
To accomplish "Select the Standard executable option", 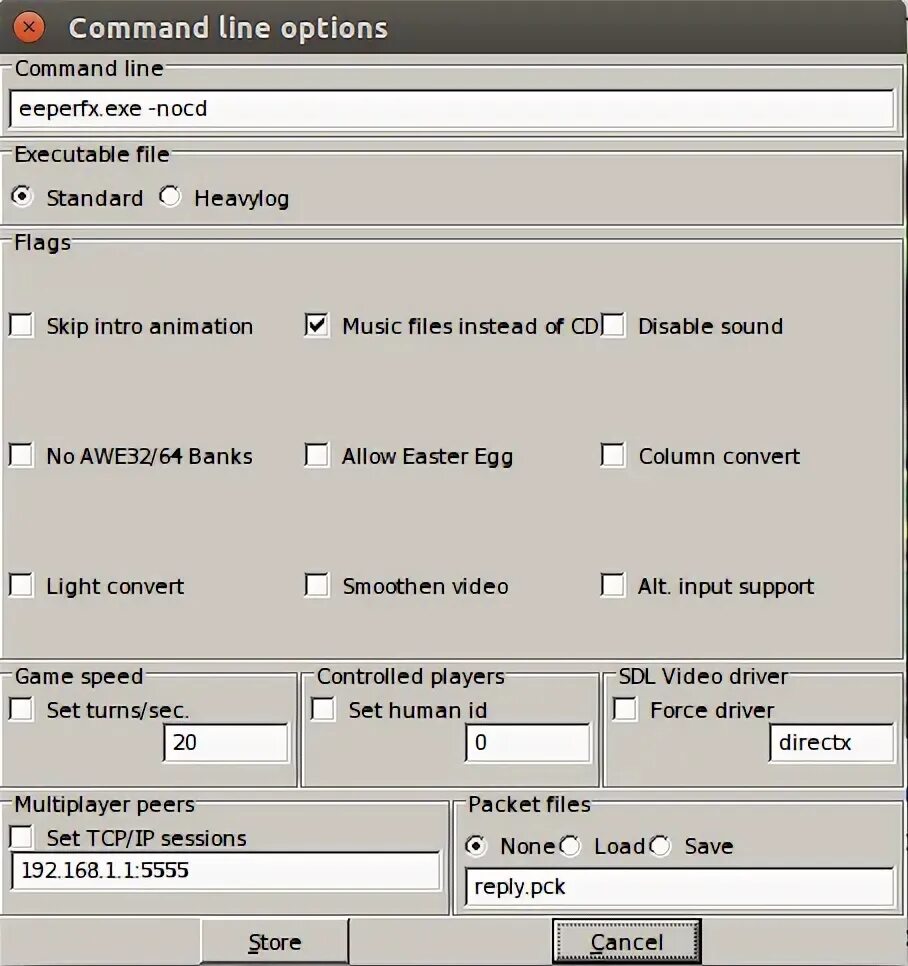I will 22,197.
